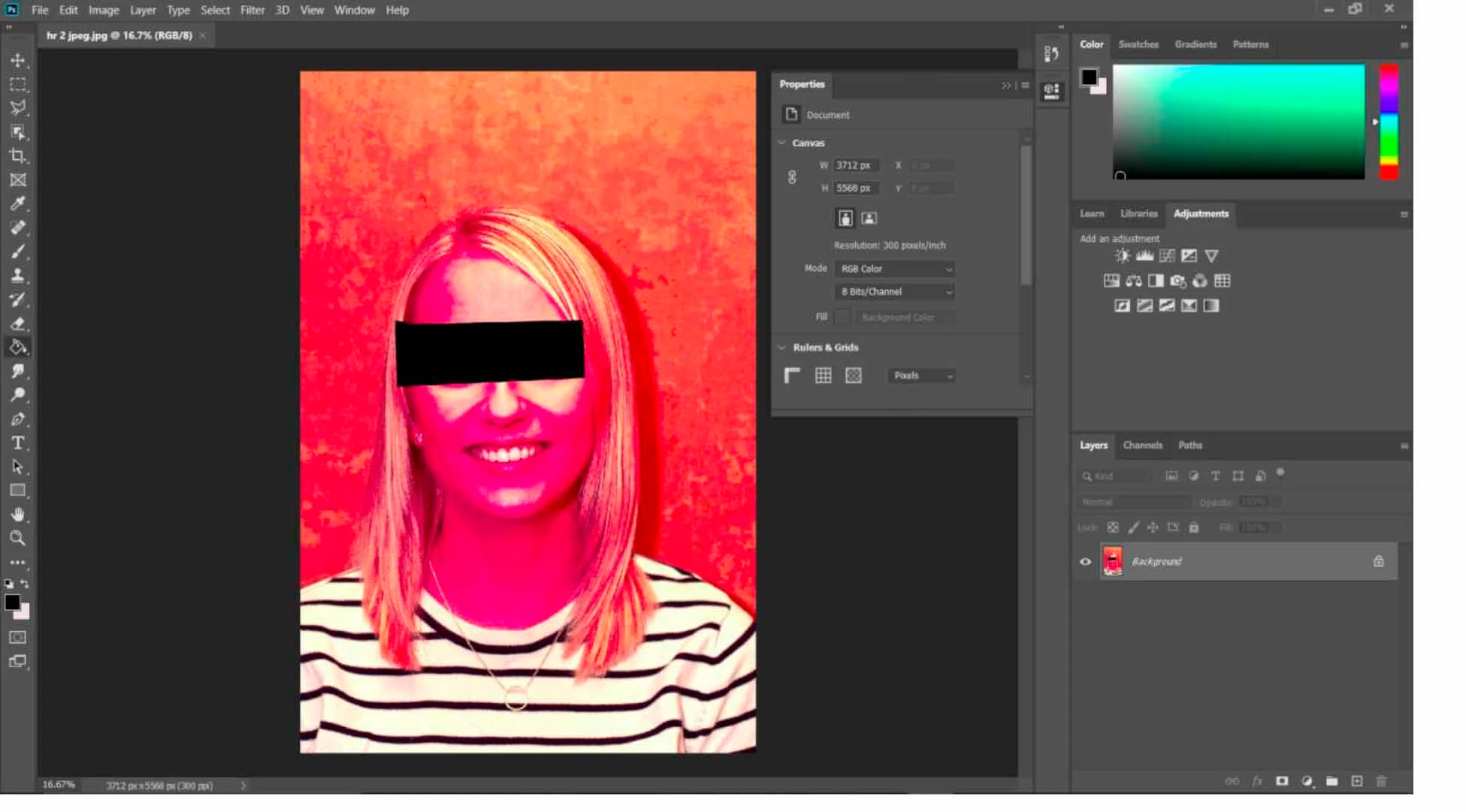Select the Lasso tool
The height and width of the screenshot is (812, 1466).
pyautogui.click(x=18, y=107)
